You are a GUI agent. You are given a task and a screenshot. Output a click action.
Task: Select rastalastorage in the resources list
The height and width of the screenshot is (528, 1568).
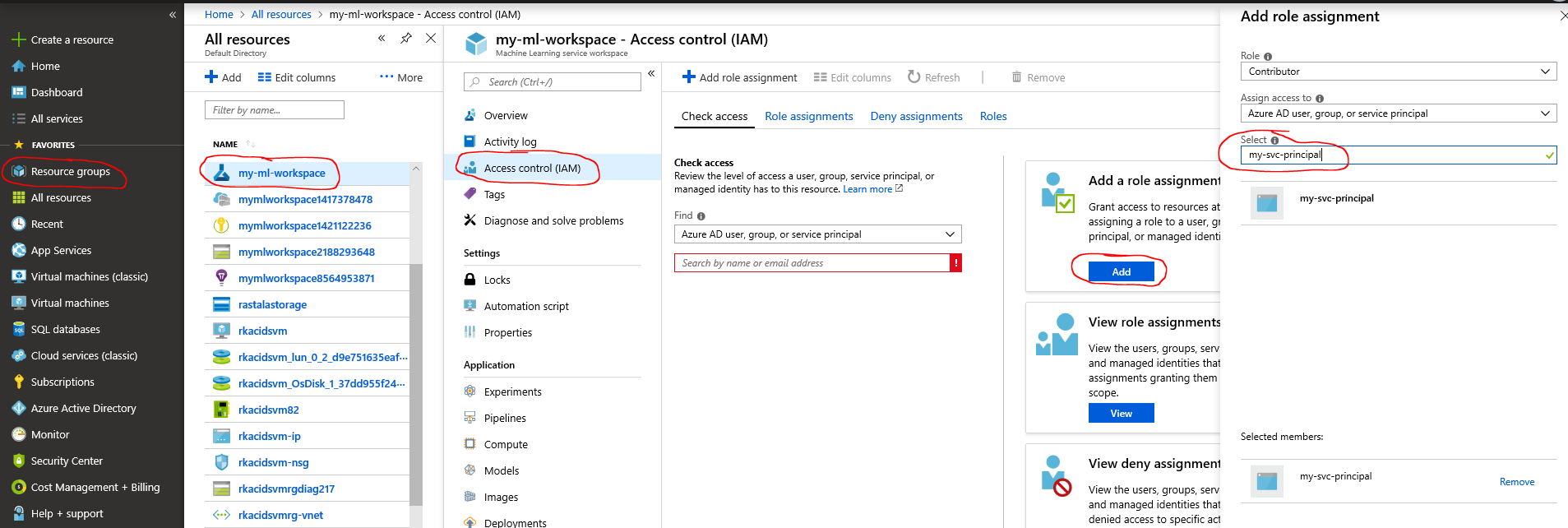click(x=272, y=304)
